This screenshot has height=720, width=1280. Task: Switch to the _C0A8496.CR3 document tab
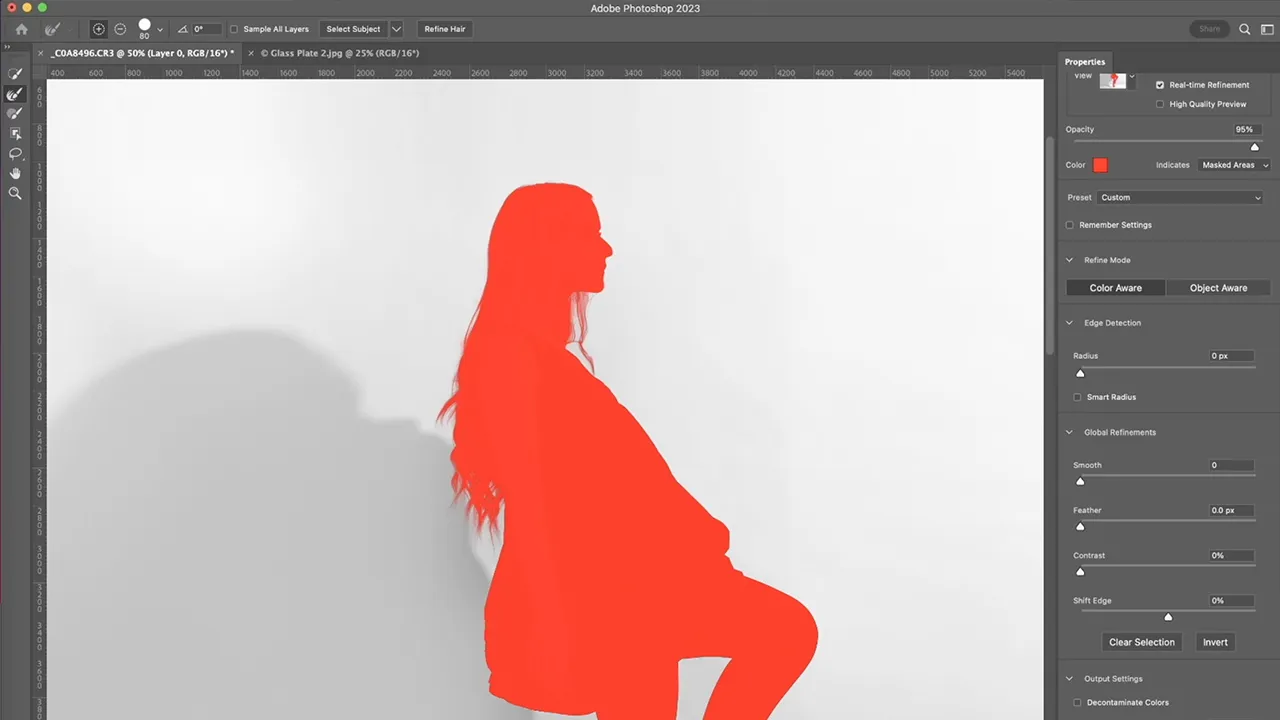[142, 53]
